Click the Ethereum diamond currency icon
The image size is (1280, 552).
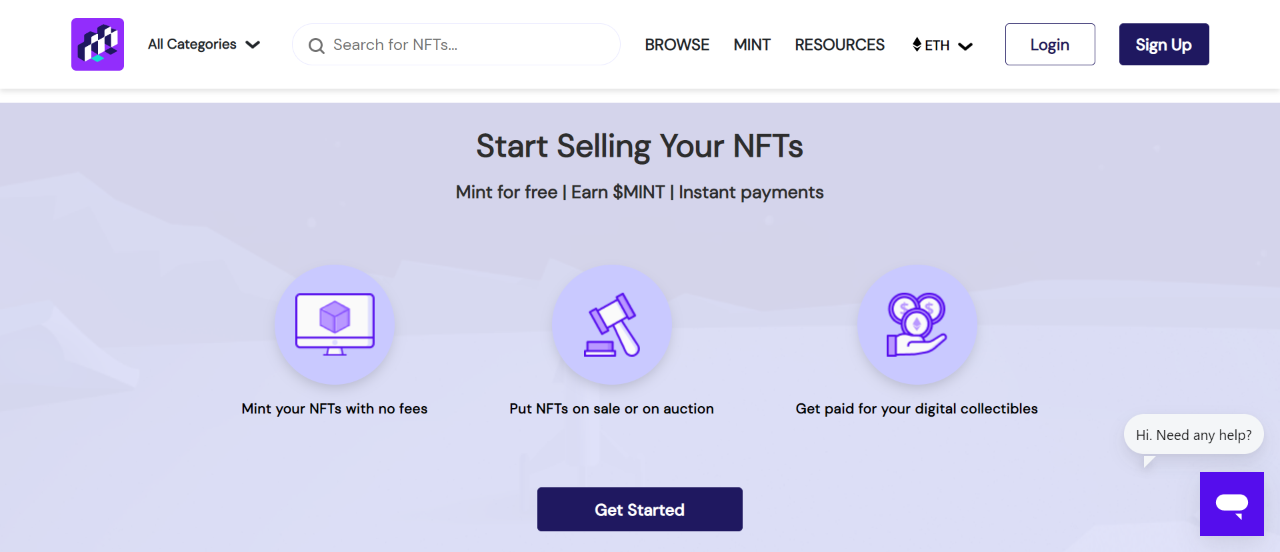click(x=917, y=45)
